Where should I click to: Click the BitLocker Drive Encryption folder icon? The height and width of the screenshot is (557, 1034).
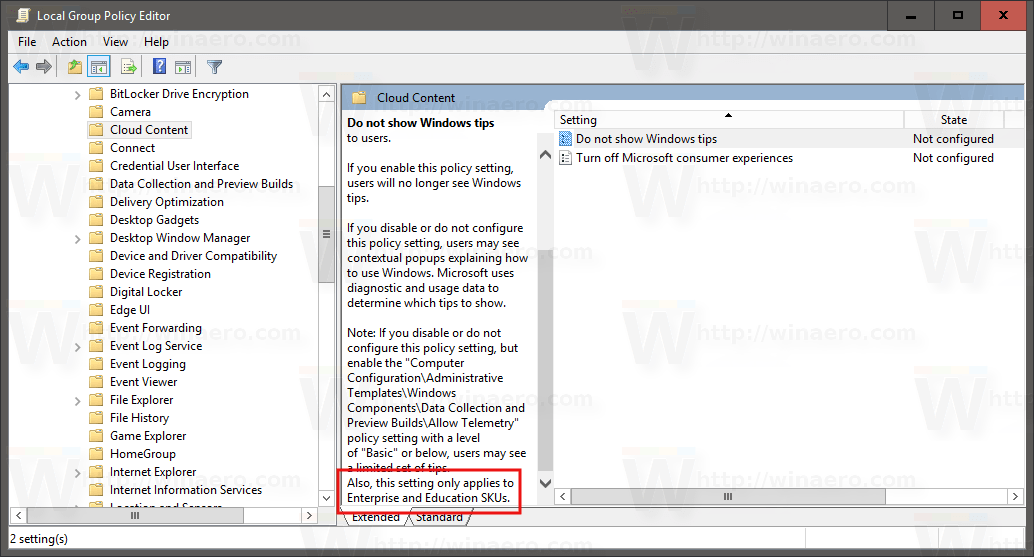coord(96,94)
